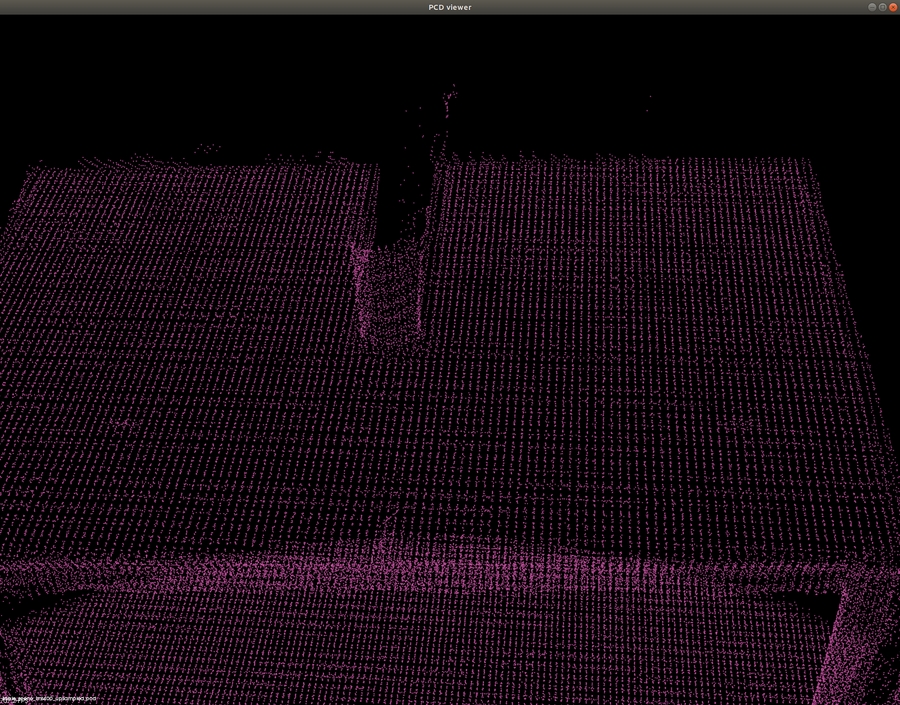900x705 pixels.
Task: Click the PCD viewer title text
Action: pyautogui.click(x=449, y=7)
